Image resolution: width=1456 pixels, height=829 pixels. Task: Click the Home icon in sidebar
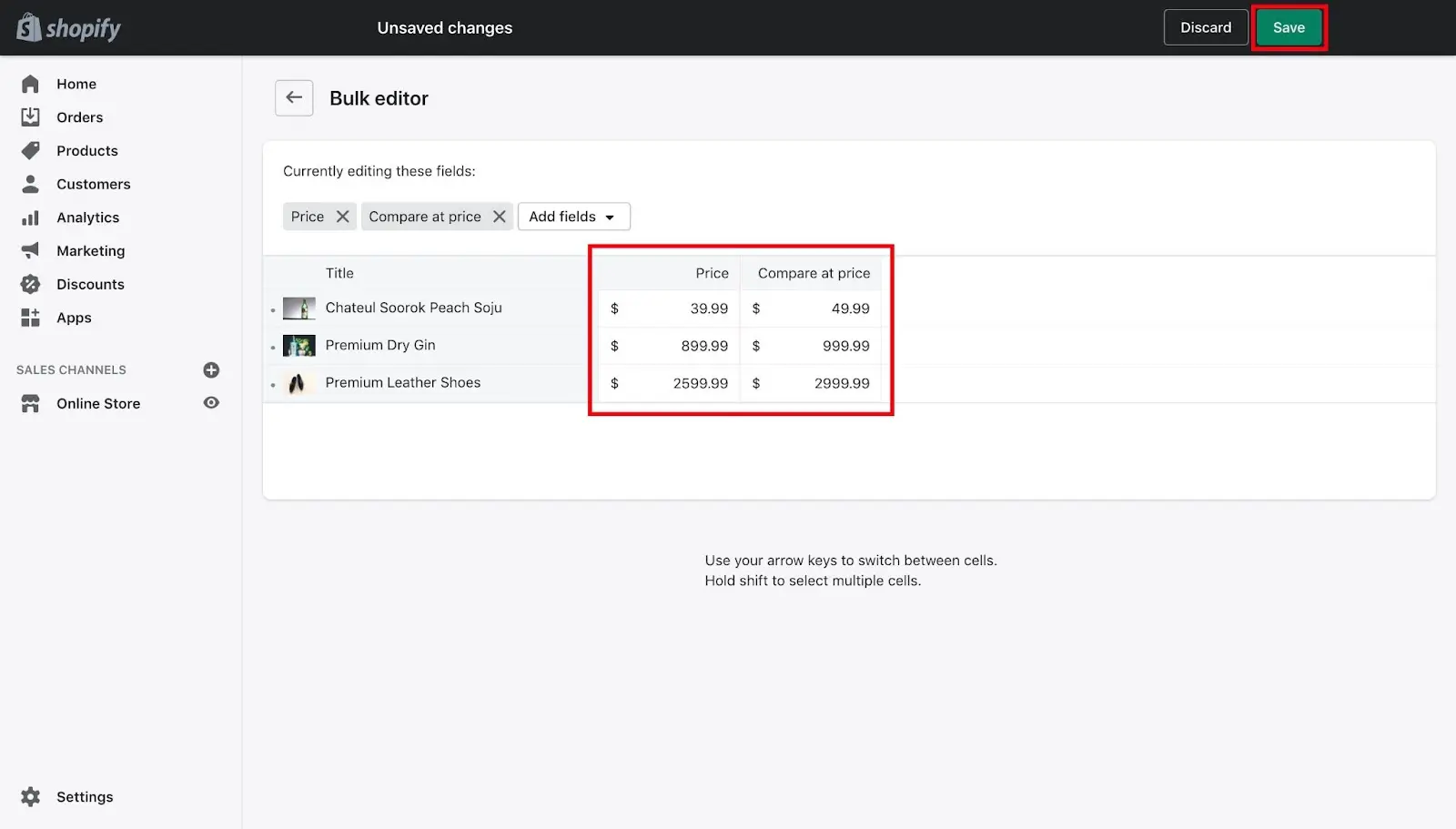point(30,84)
